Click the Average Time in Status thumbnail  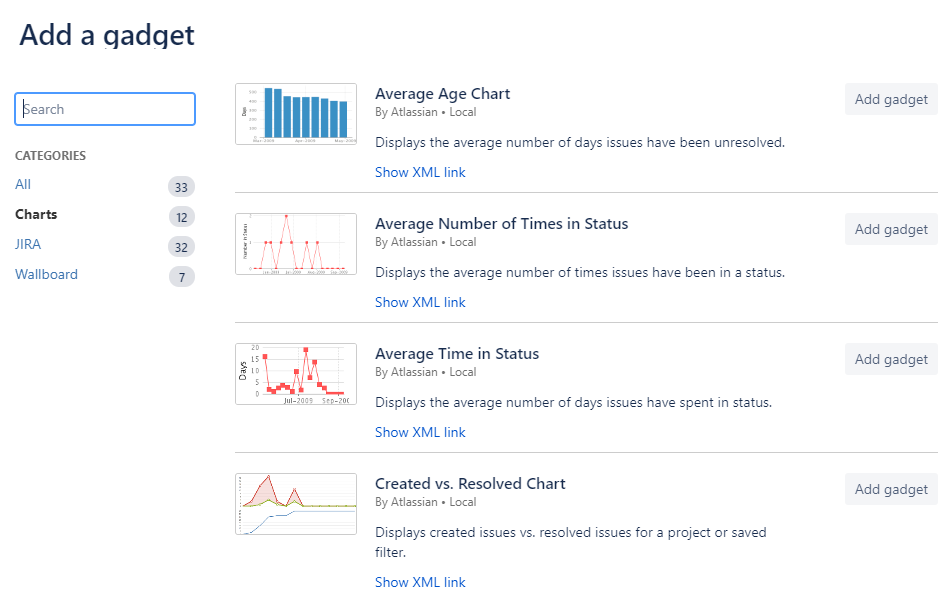(296, 373)
